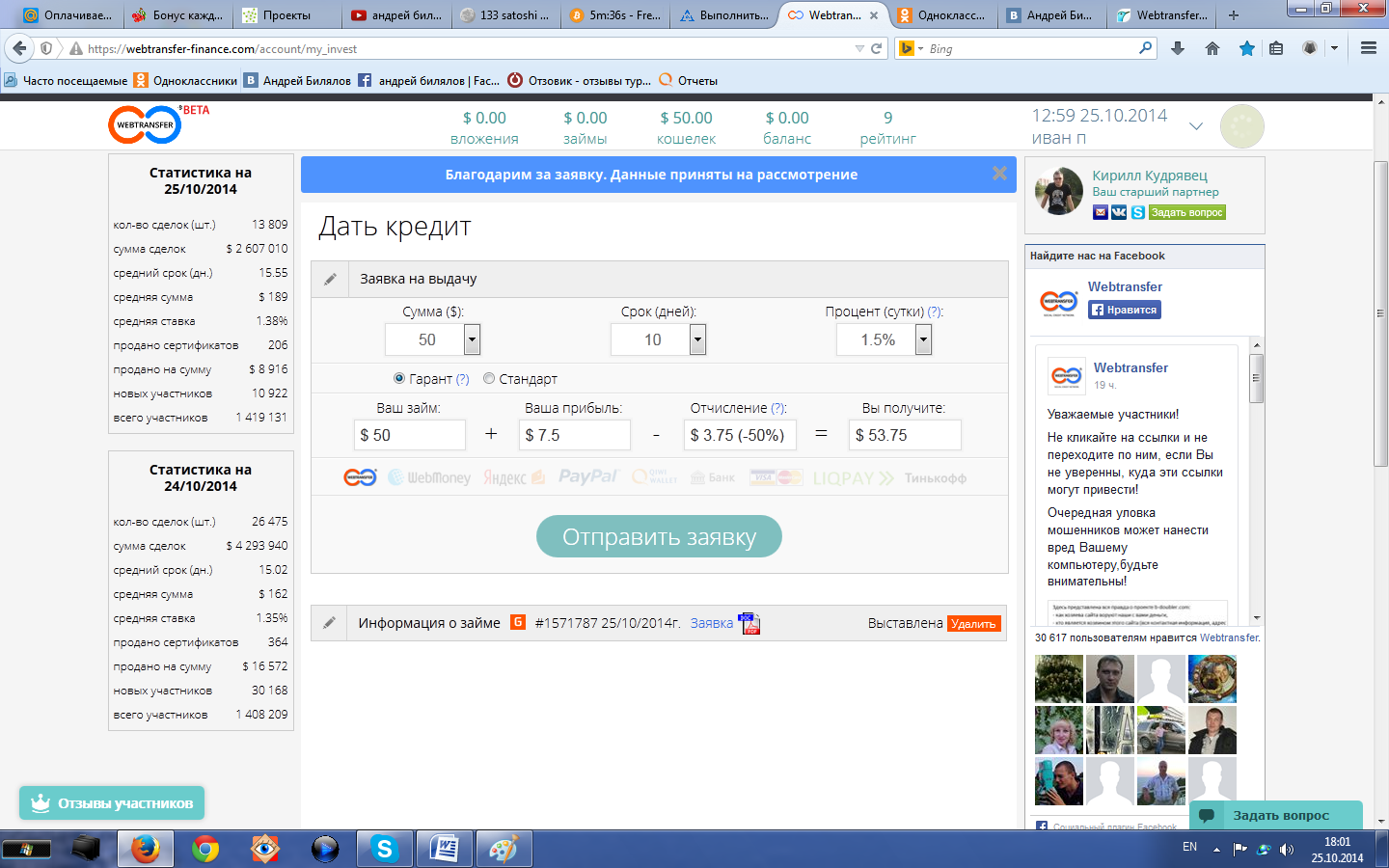Open Skype from the Windows taskbar
The width and height of the screenshot is (1389, 868).
[x=385, y=849]
